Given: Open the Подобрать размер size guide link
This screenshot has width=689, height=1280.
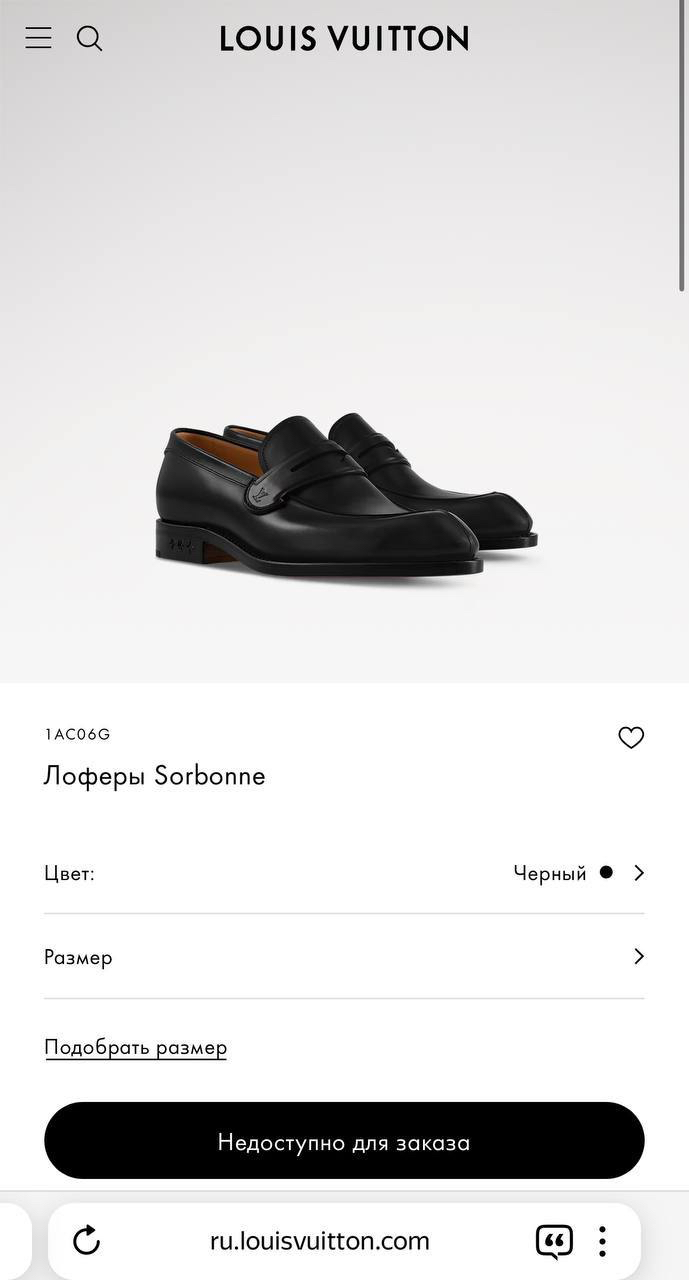Looking at the screenshot, I should pyautogui.click(x=136, y=1047).
